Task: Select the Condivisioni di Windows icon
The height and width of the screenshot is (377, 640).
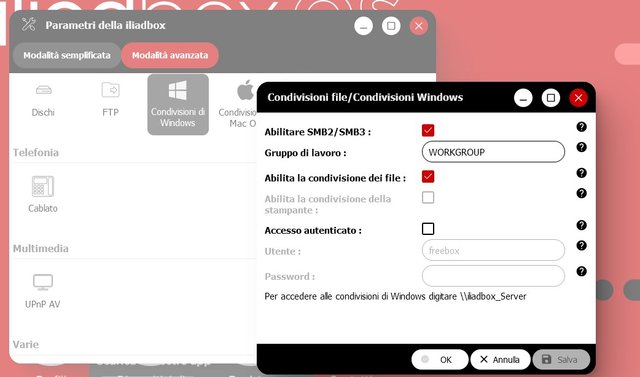Action: click(x=178, y=104)
